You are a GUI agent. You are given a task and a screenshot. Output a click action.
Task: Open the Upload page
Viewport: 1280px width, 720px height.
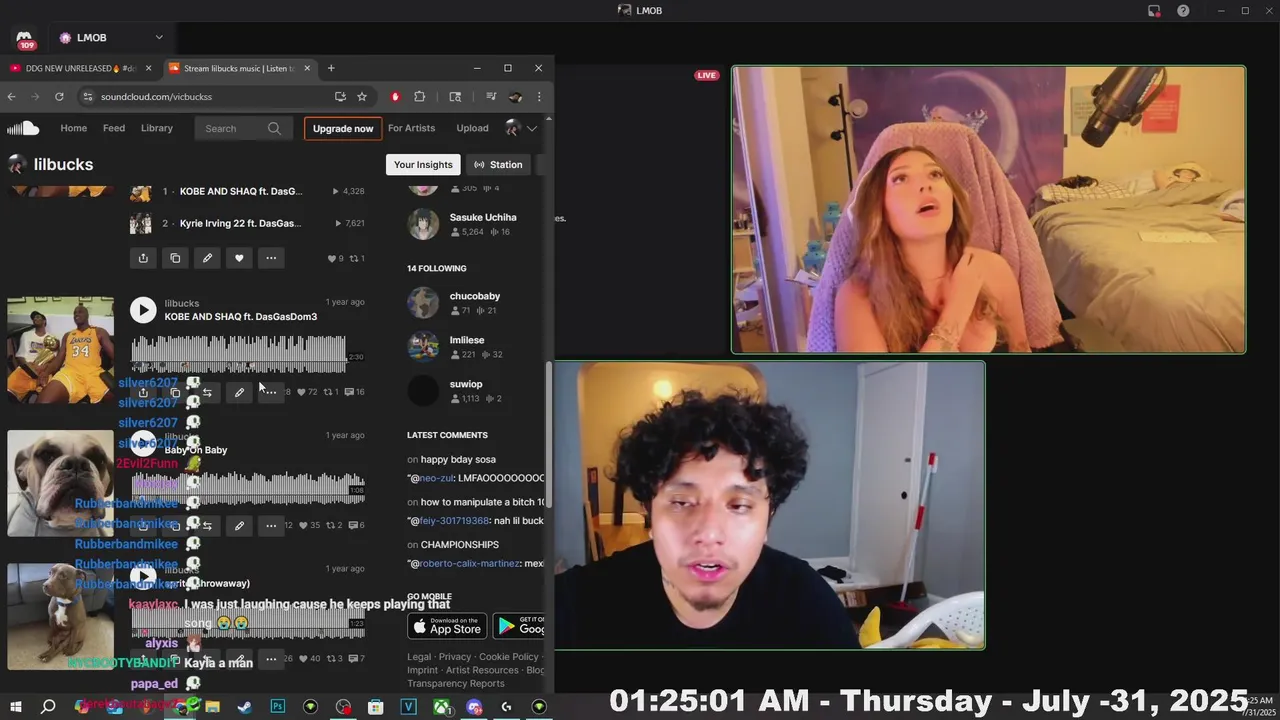tap(472, 128)
